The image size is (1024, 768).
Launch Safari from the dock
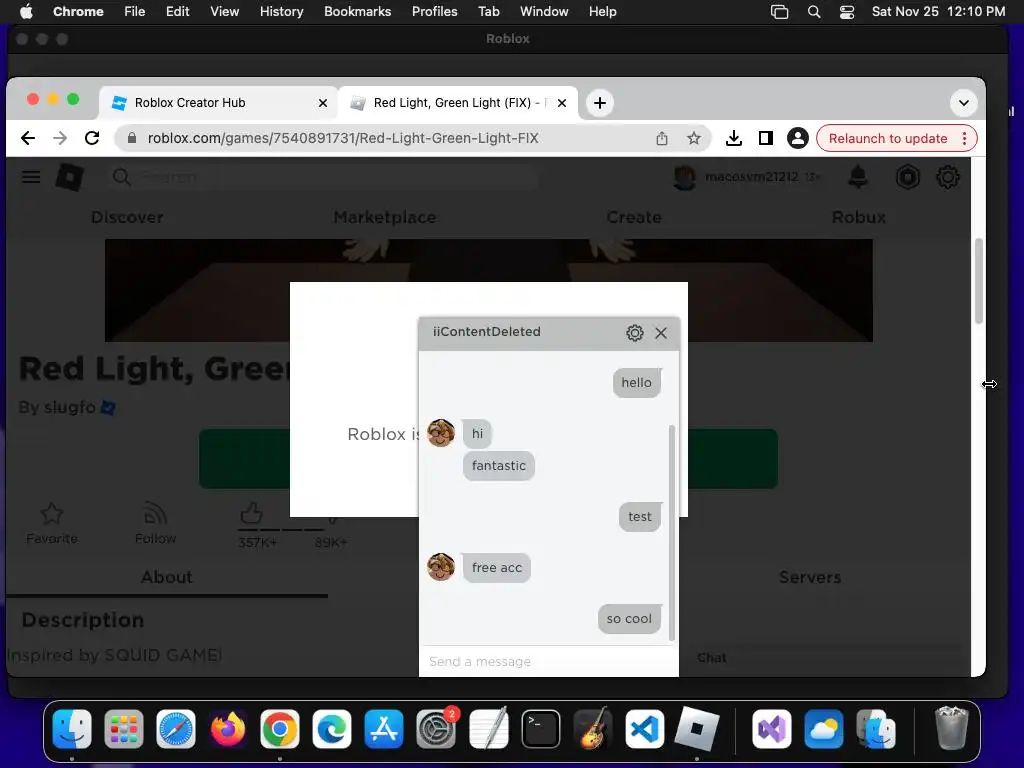pyautogui.click(x=176, y=729)
